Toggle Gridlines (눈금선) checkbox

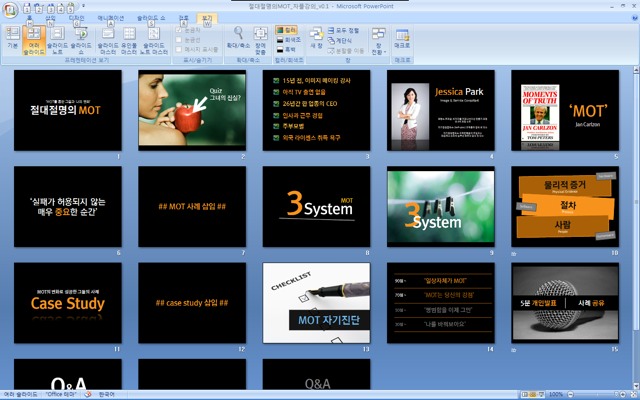(x=189, y=40)
